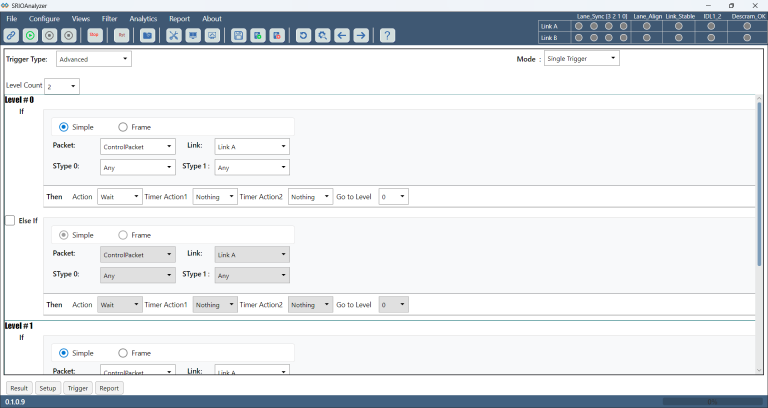
Task: Click the Rst reset toolbar button
Action: [121, 35]
